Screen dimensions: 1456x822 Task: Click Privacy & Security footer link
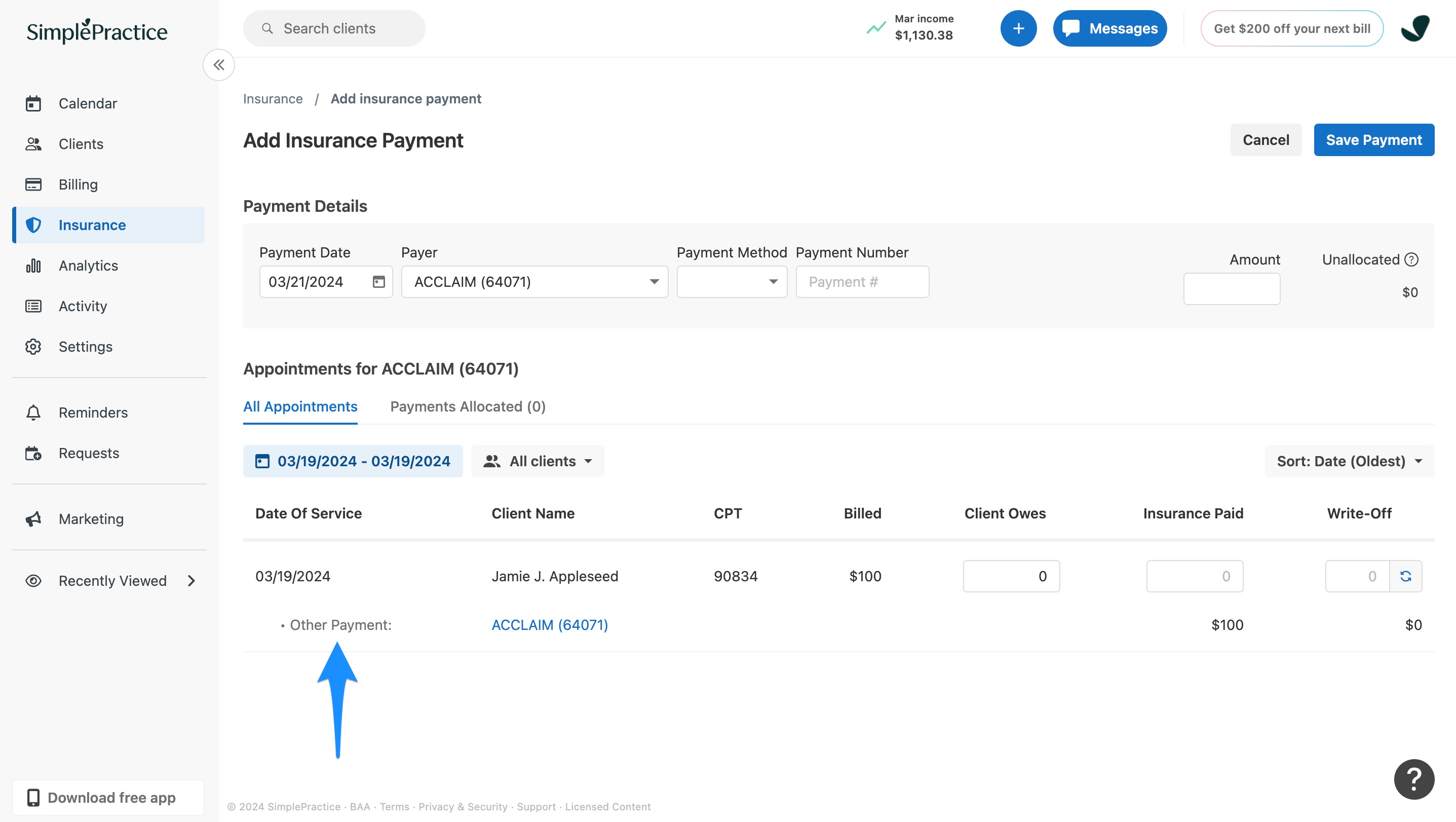[463, 807]
